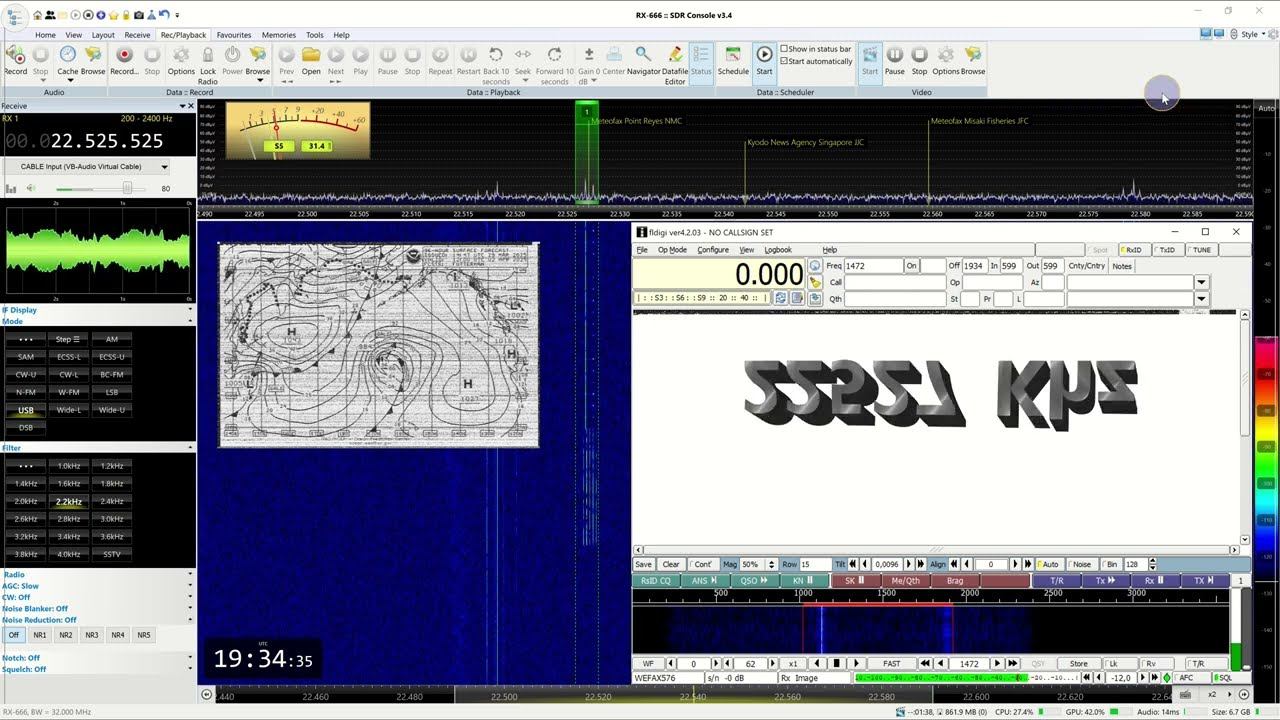Open the Favourites ribbon tab
The height and width of the screenshot is (720, 1280).
(234, 35)
